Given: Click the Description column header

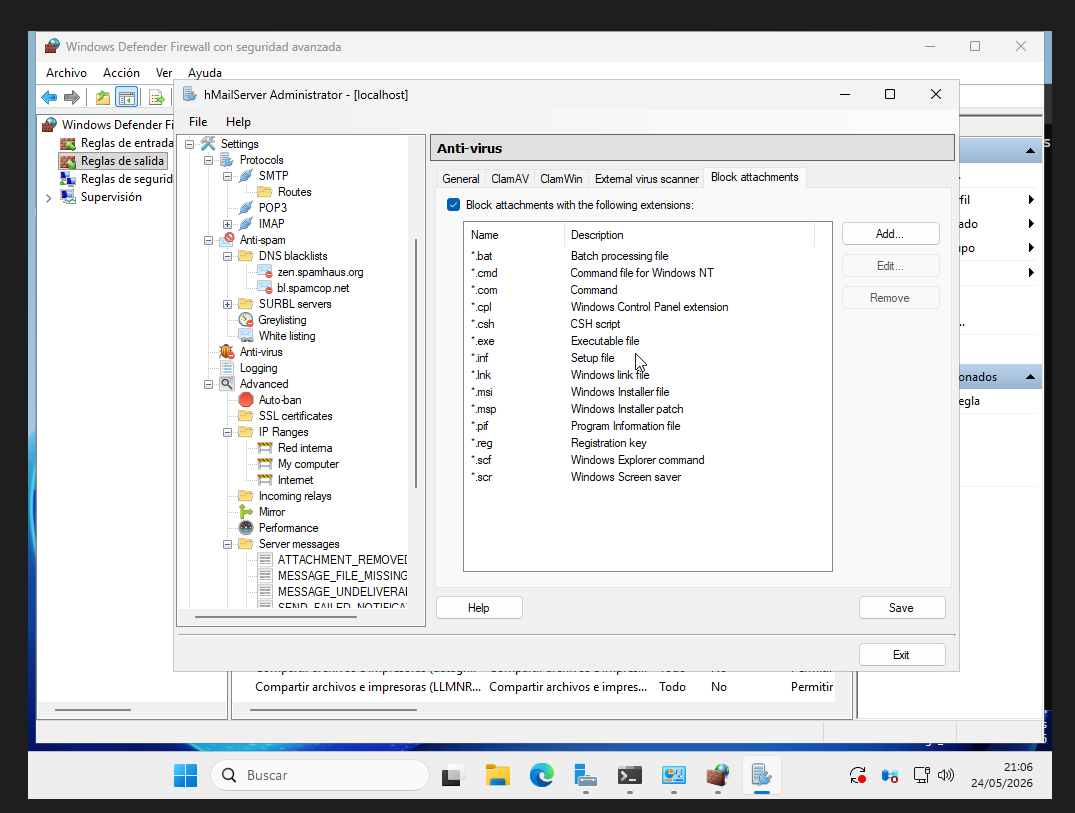Looking at the screenshot, I should pyautogui.click(x=689, y=234).
